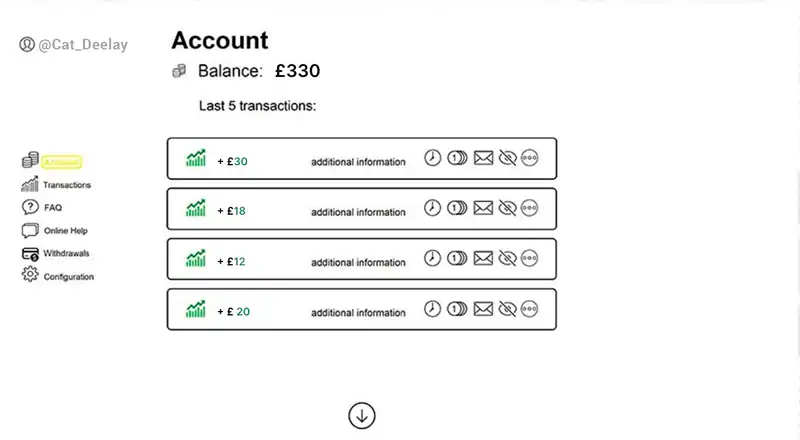800x440 pixels.
Task: Open the @Cat_Deelay user profile
Action: click(82, 44)
